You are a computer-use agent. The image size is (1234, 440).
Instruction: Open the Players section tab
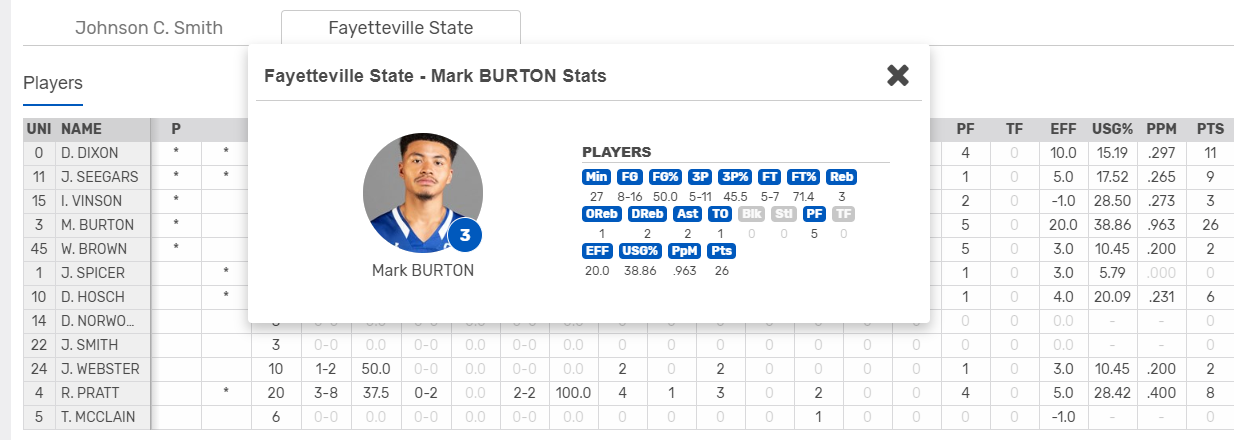pyautogui.click(x=53, y=83)
